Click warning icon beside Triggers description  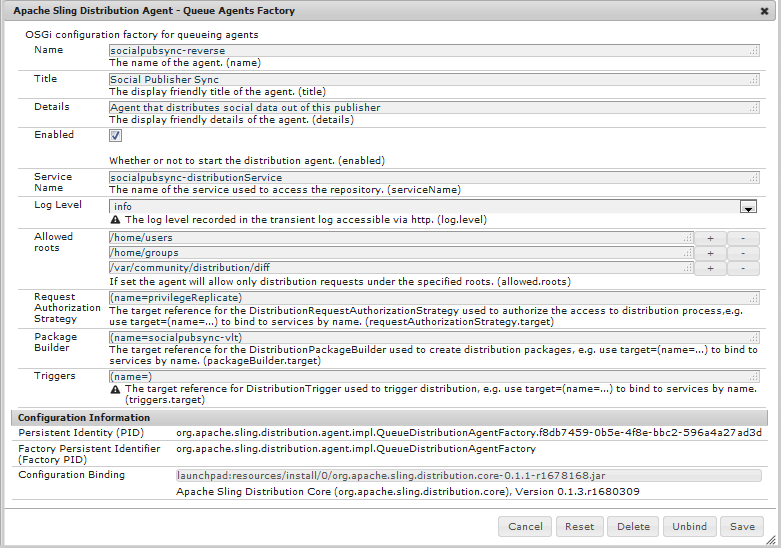coord(115,389)
